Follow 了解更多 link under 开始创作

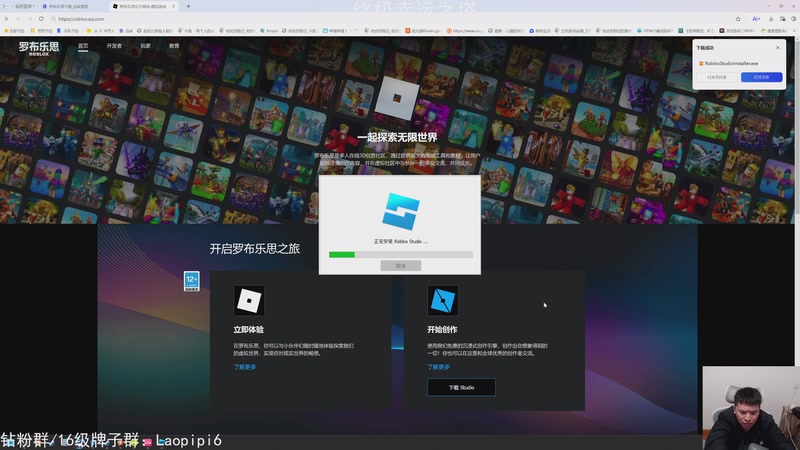point(438,367)
